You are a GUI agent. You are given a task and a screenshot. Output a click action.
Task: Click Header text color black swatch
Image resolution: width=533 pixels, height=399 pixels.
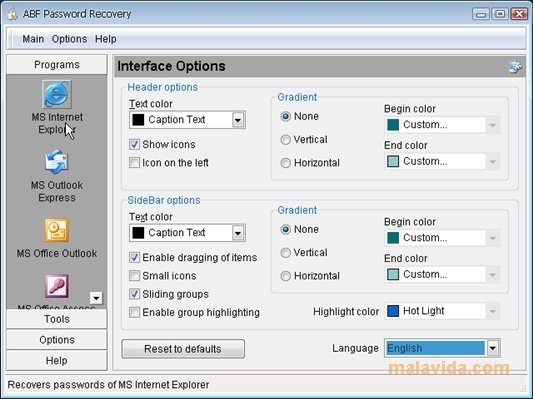(x=138, y=120)
